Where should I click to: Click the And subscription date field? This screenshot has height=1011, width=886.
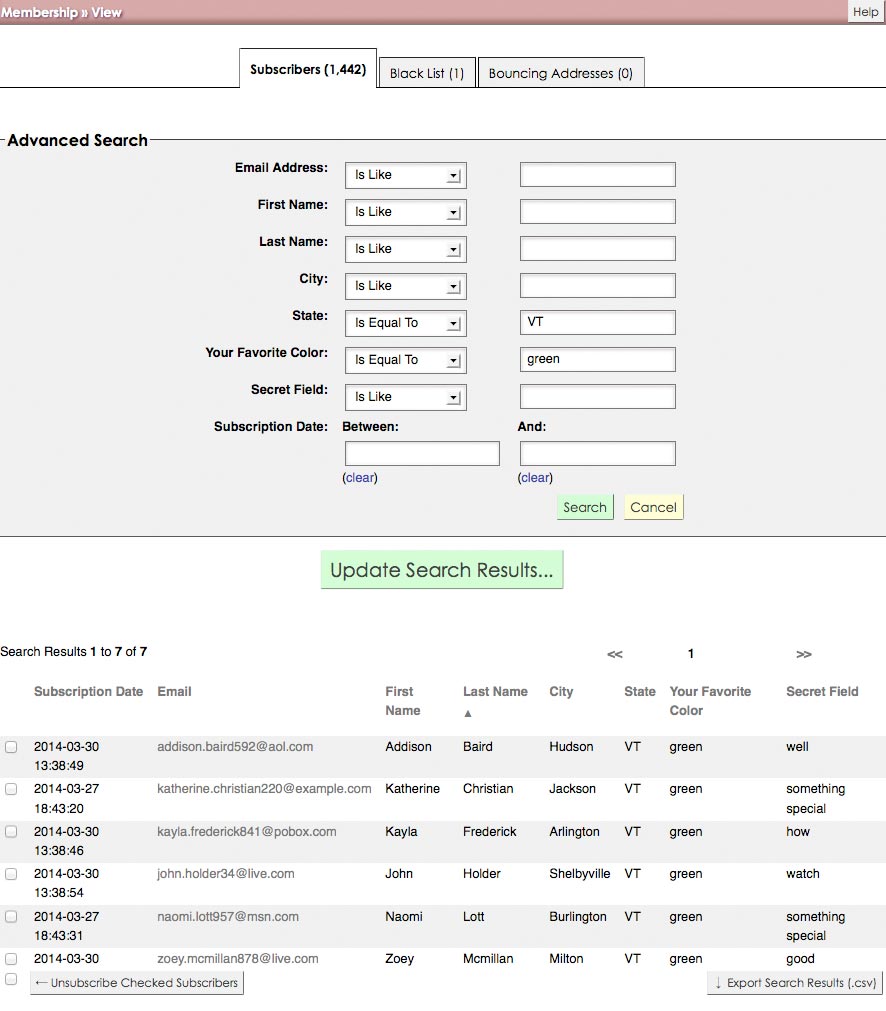(598, 453)
